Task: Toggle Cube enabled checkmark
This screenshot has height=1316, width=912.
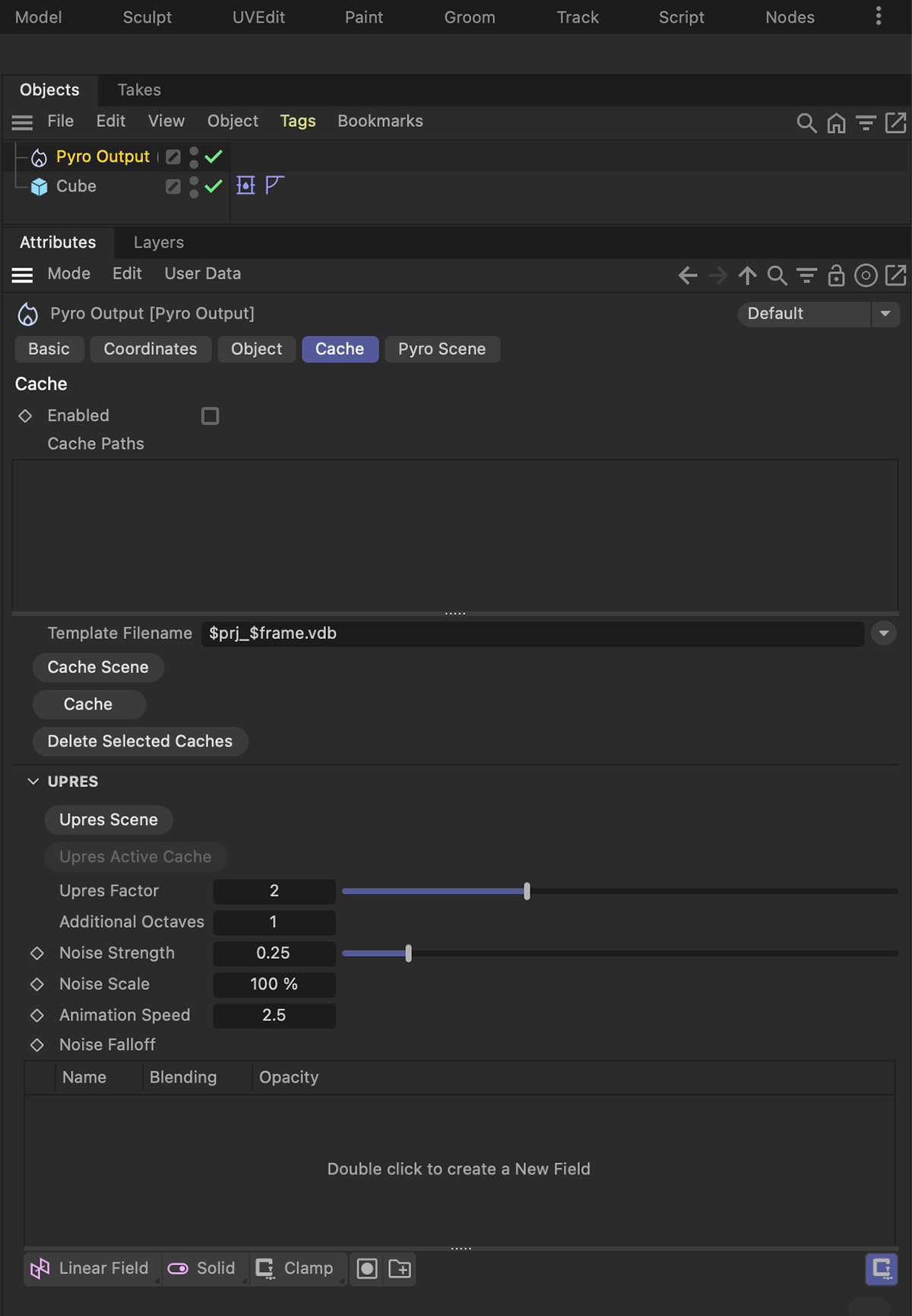Action: (x=214, y=185)
